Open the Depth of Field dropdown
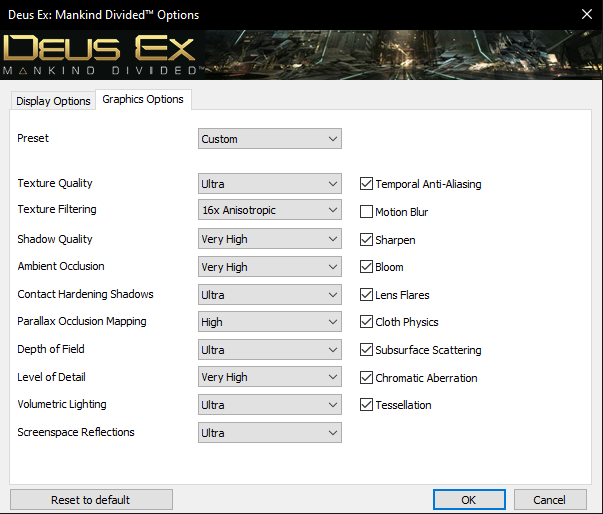 270,350
